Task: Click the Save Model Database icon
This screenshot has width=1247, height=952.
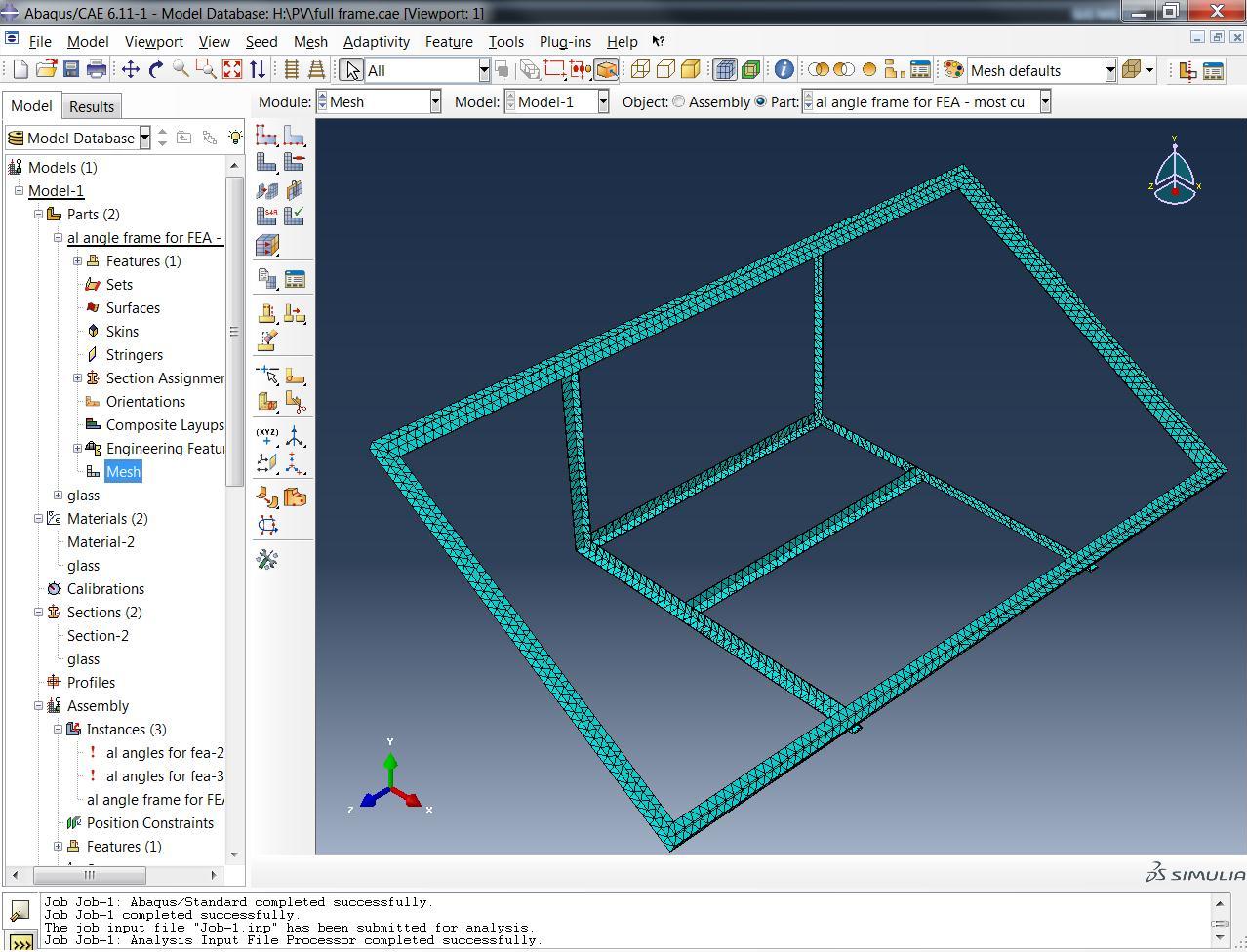Action: [71, 70]
